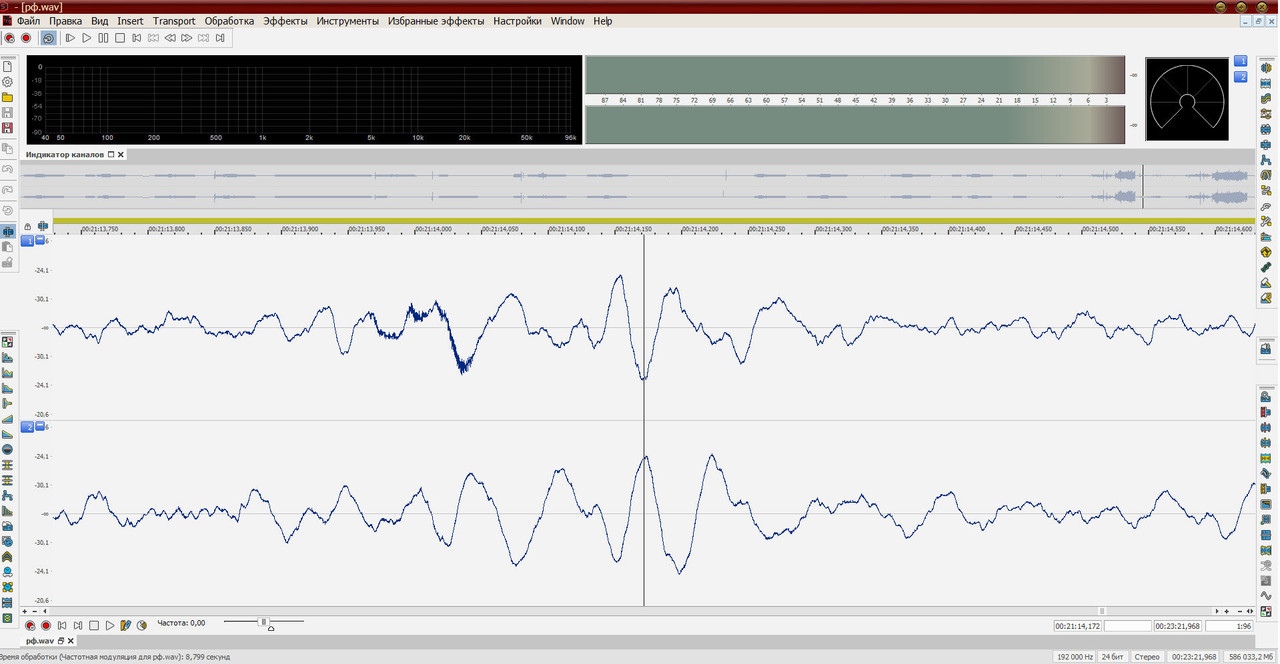Click Rewind in top transport toolbar
Screen dimensions: 1280x664
tap(170, 38)
